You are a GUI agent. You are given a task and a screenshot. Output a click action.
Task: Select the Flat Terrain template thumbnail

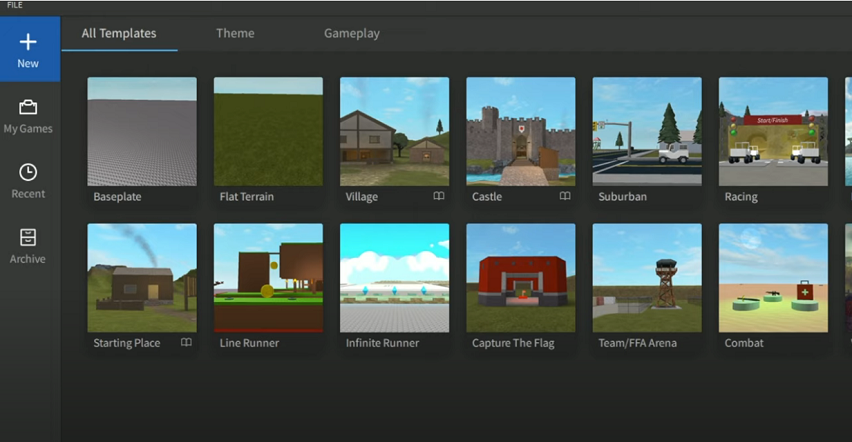point(268,132)
